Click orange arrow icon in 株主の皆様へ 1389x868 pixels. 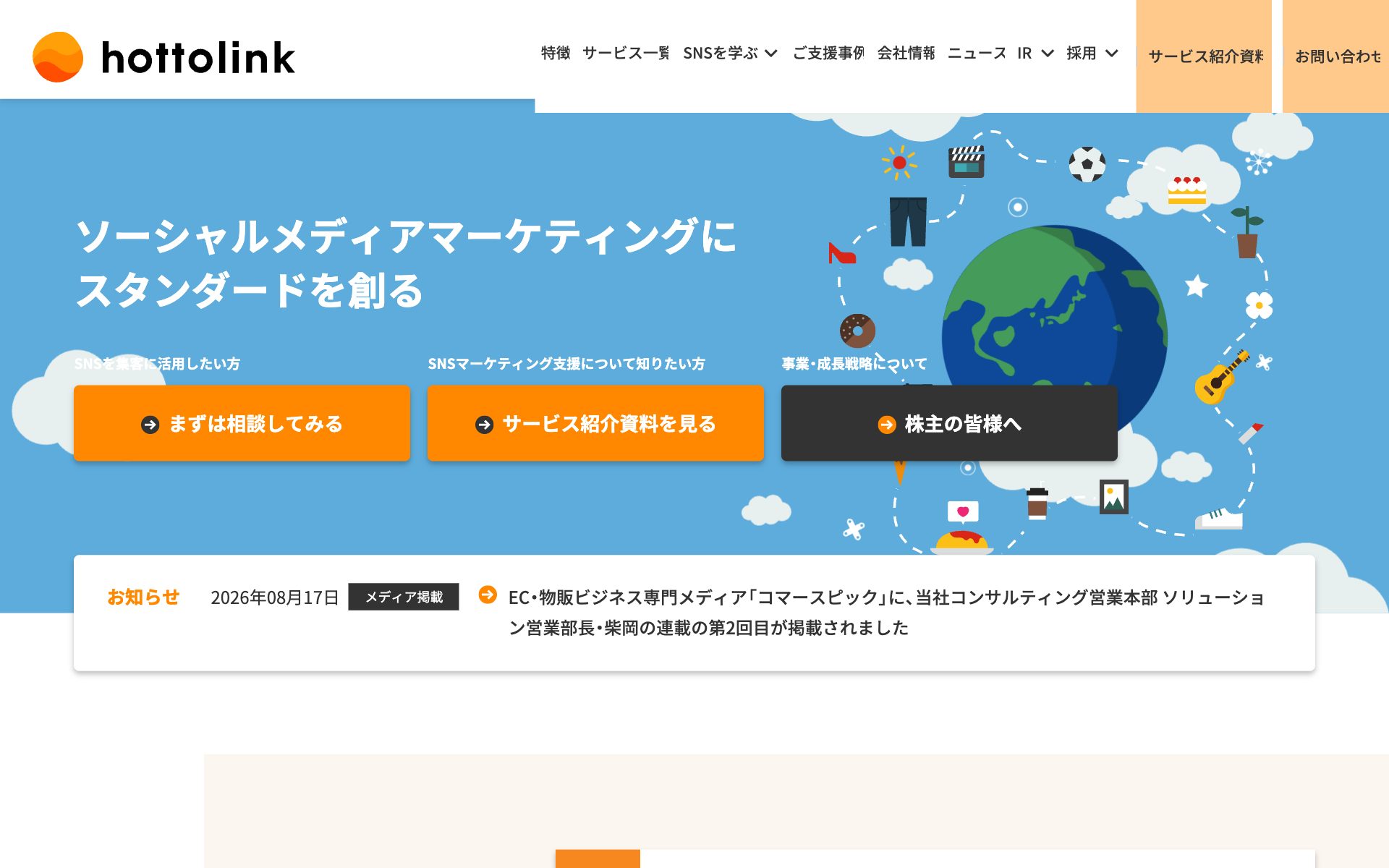887,425
